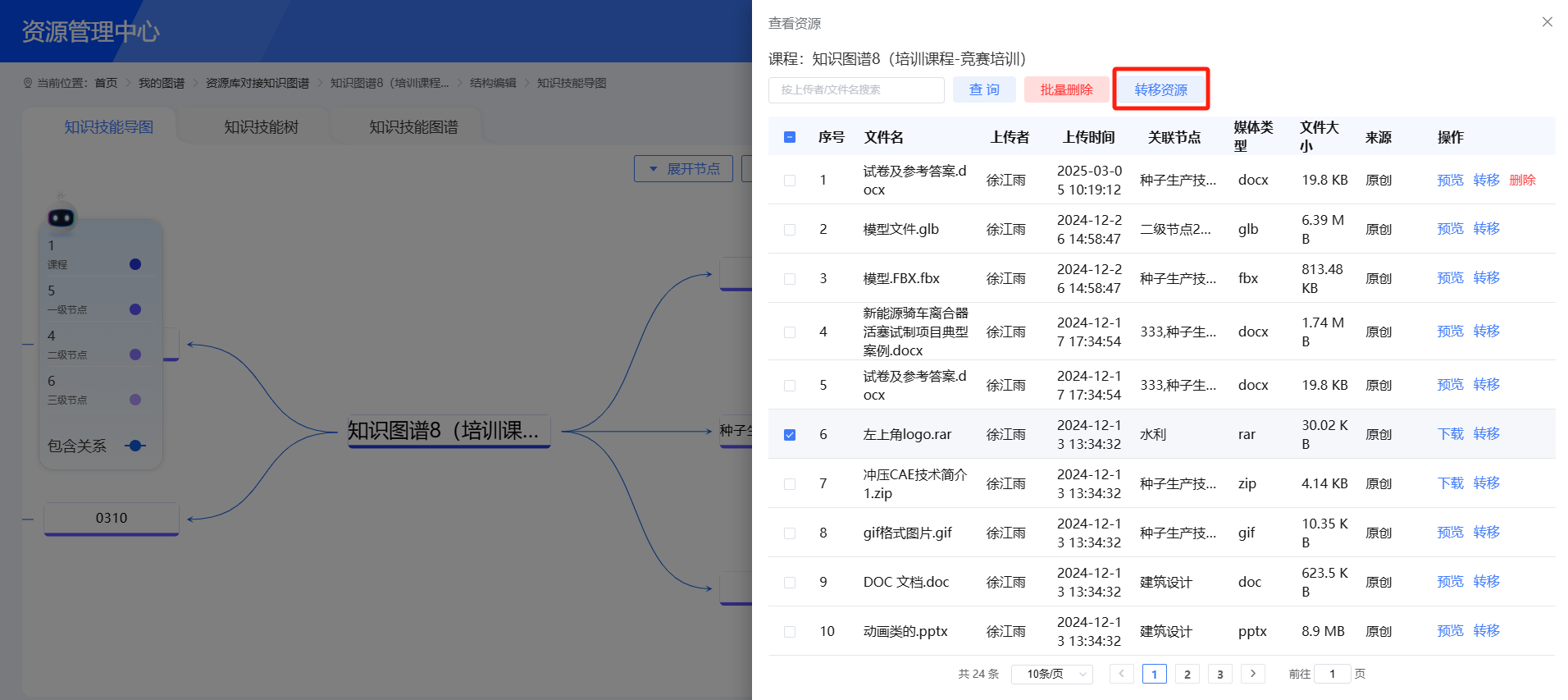Image resolution: width=1568 pixels, height=700 pixels.
Task: Check the box for 新能源骑车离合器 docx row
Action: point(790,332)
